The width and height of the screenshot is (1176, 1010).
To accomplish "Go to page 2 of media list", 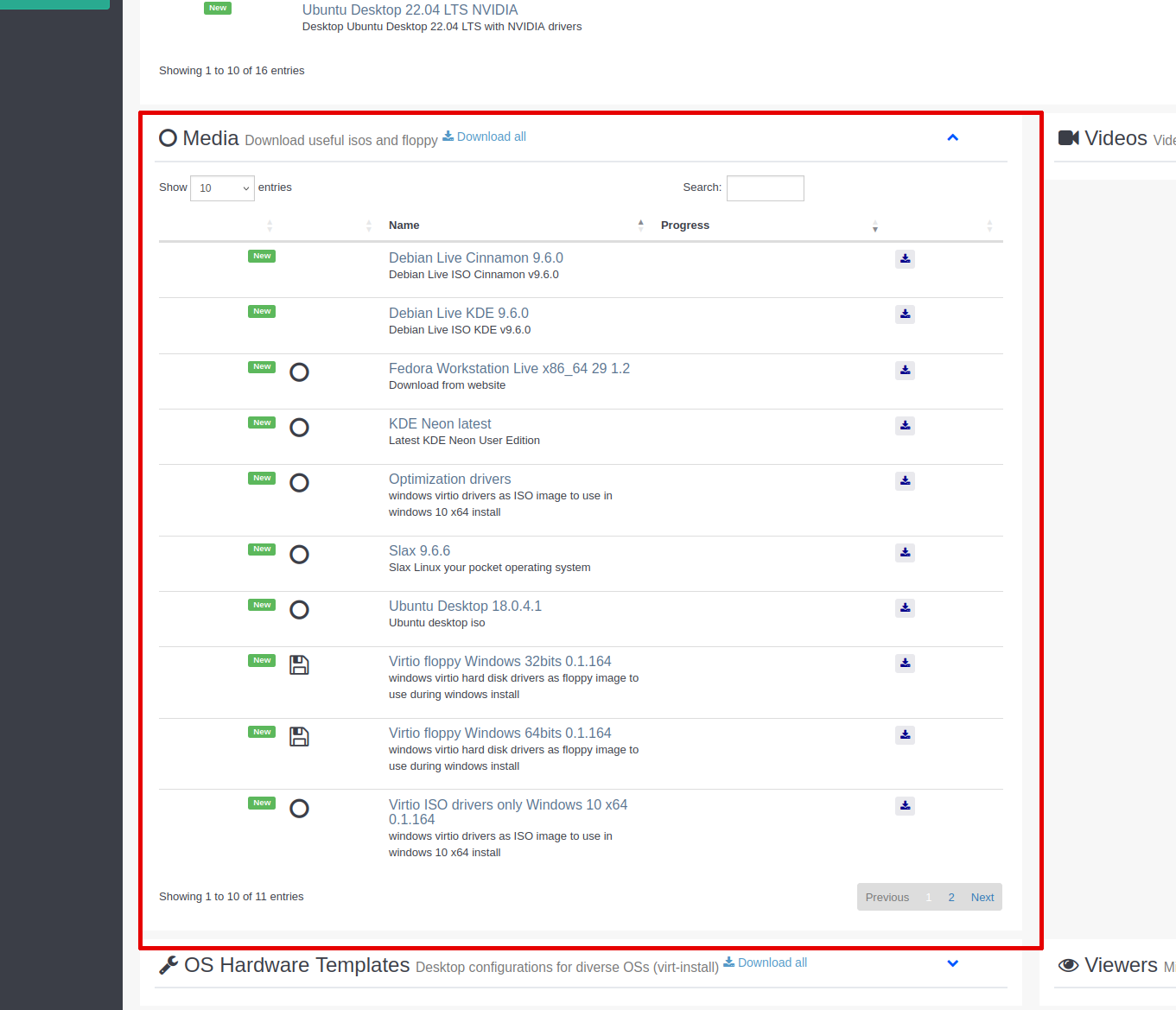I will 950,898.
